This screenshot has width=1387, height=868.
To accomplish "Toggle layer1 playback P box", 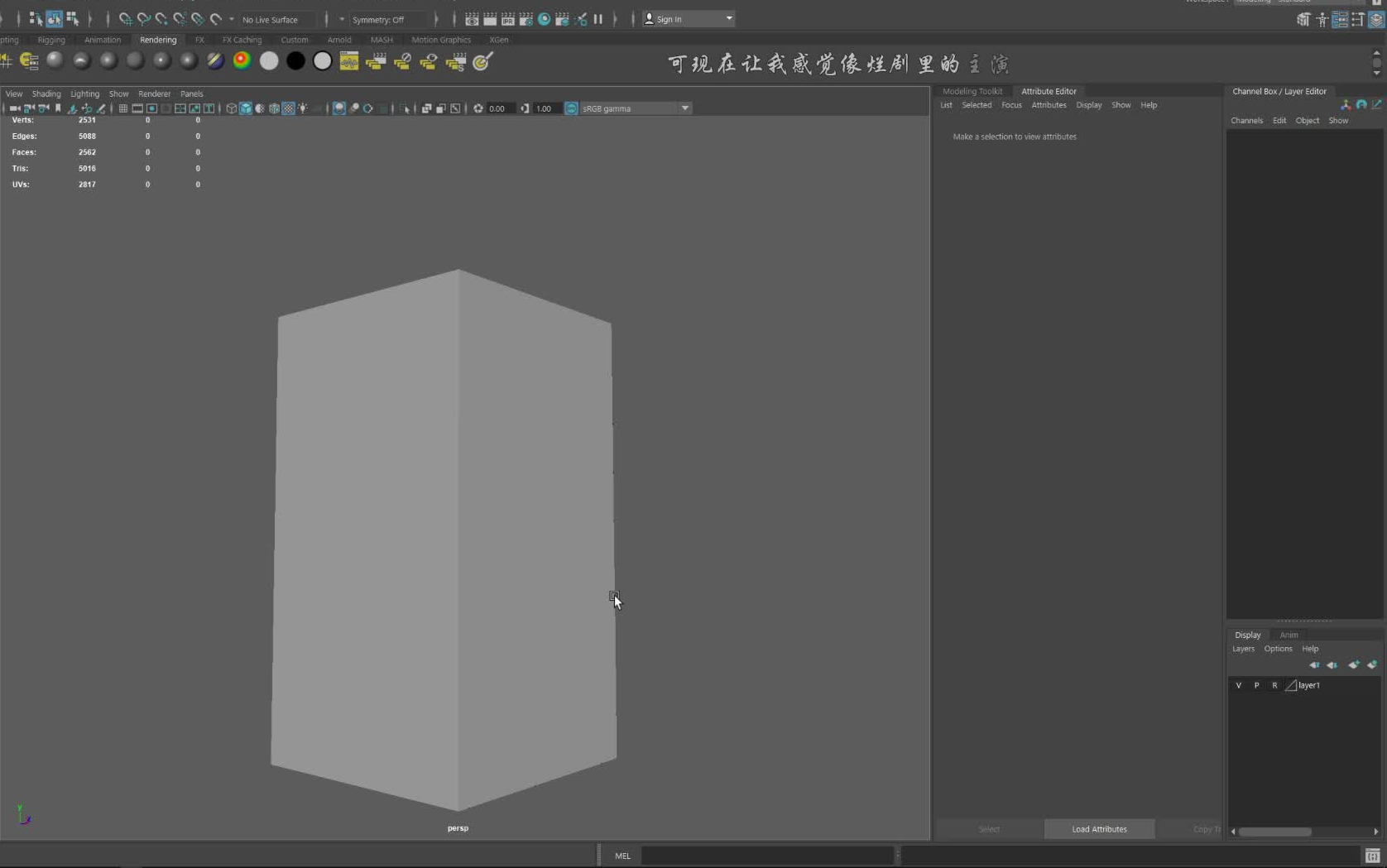I will tap(1256, 685).
